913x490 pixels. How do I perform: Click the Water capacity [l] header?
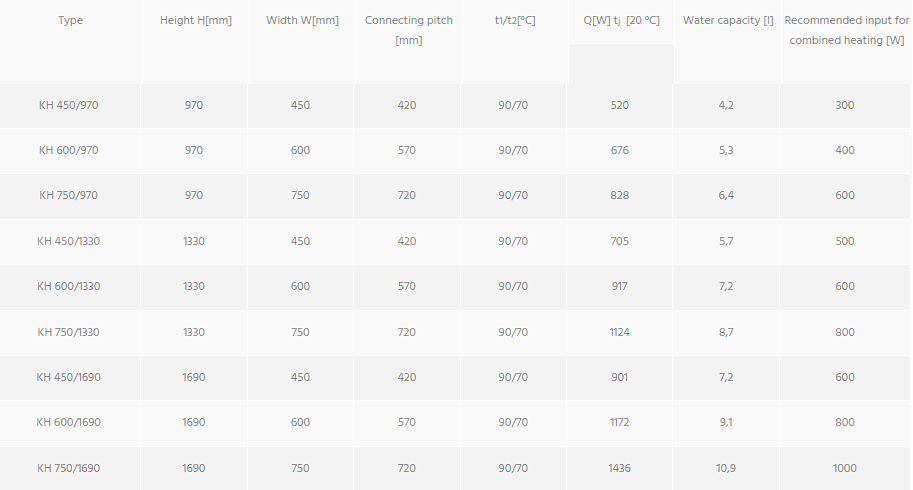click(x=726, y=21)
